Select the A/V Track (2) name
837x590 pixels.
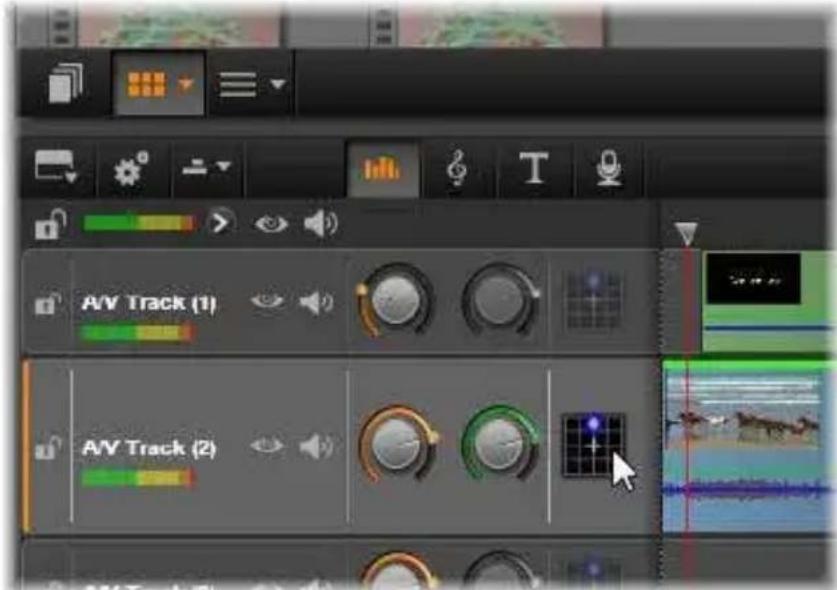[149, 447]
